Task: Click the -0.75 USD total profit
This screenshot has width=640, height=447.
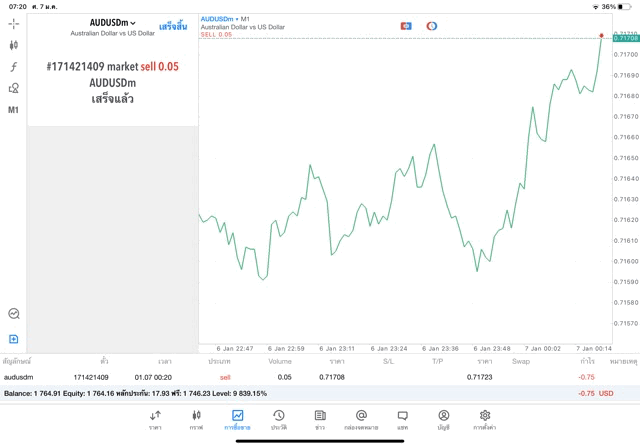Action: click(x=596, y=394)
